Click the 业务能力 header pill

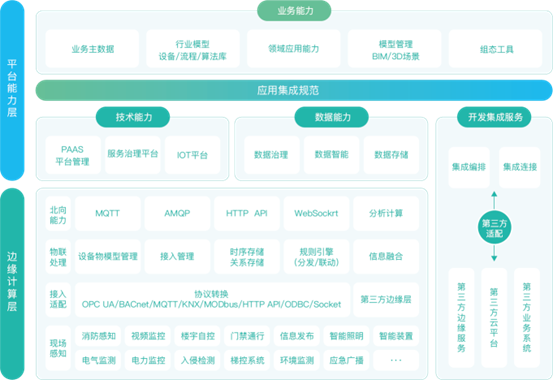[x=294, y=11]
